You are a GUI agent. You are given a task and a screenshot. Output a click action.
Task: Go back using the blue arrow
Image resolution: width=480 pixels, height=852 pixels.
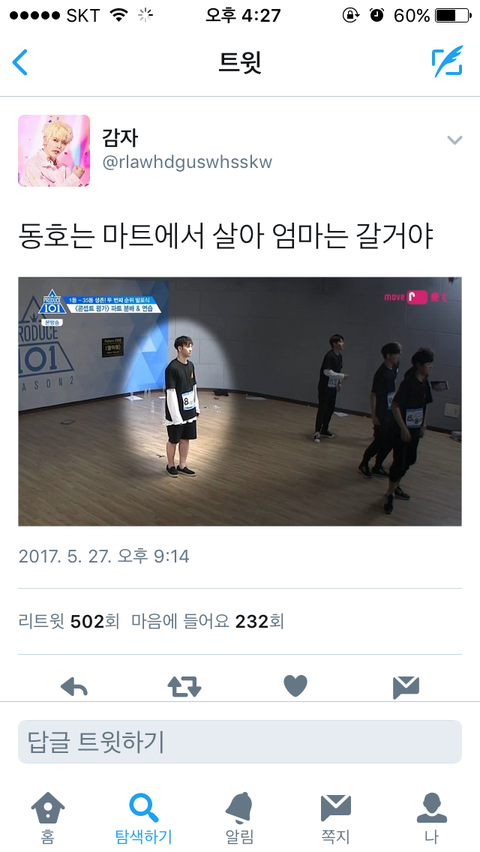coord(20,62)
